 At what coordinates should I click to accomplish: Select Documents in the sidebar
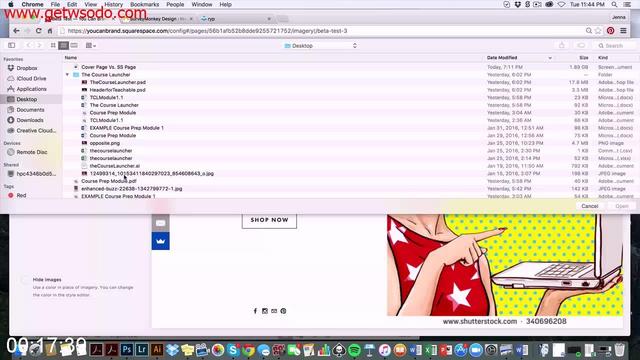pyautogui.click(x=30, y=110)
